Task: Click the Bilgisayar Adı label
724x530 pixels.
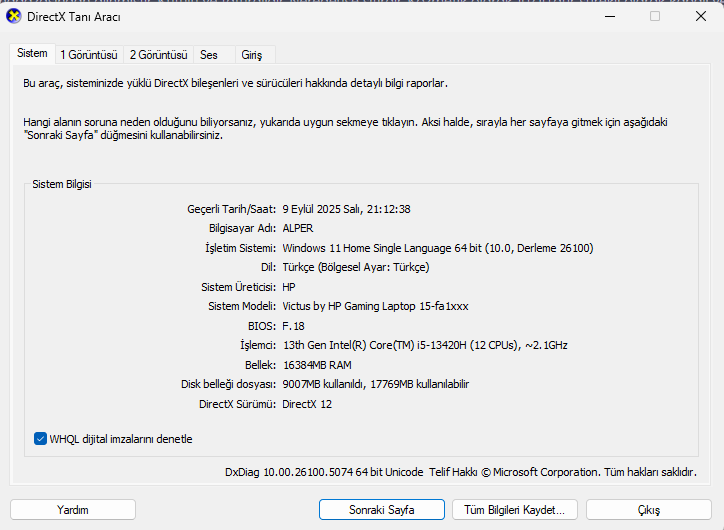Action: (242, 229)
